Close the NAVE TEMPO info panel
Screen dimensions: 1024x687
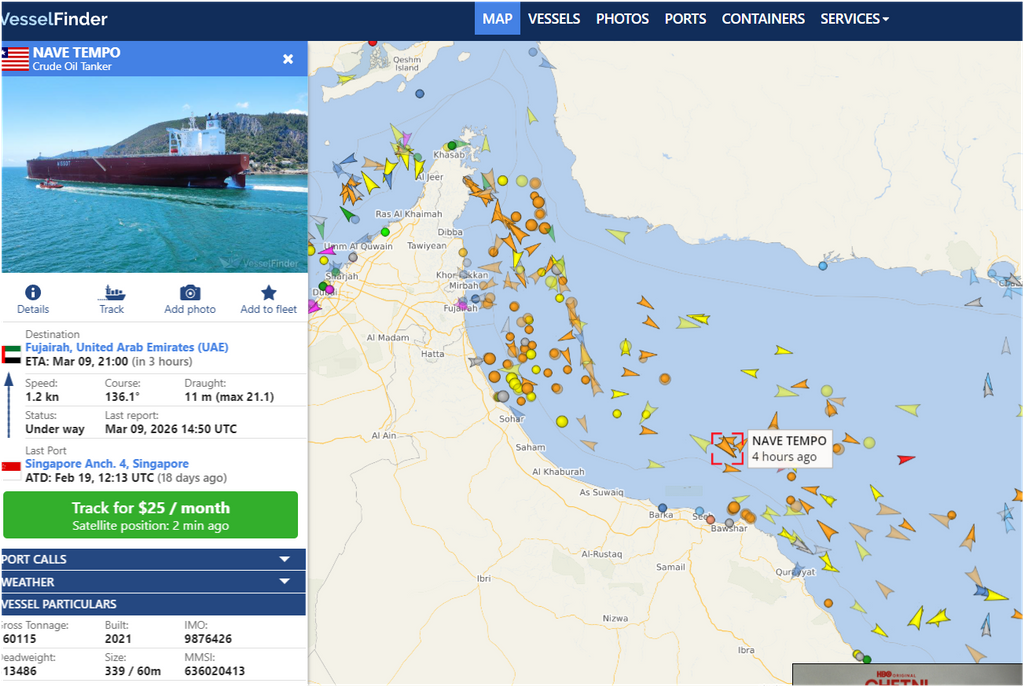coord(288,59)
